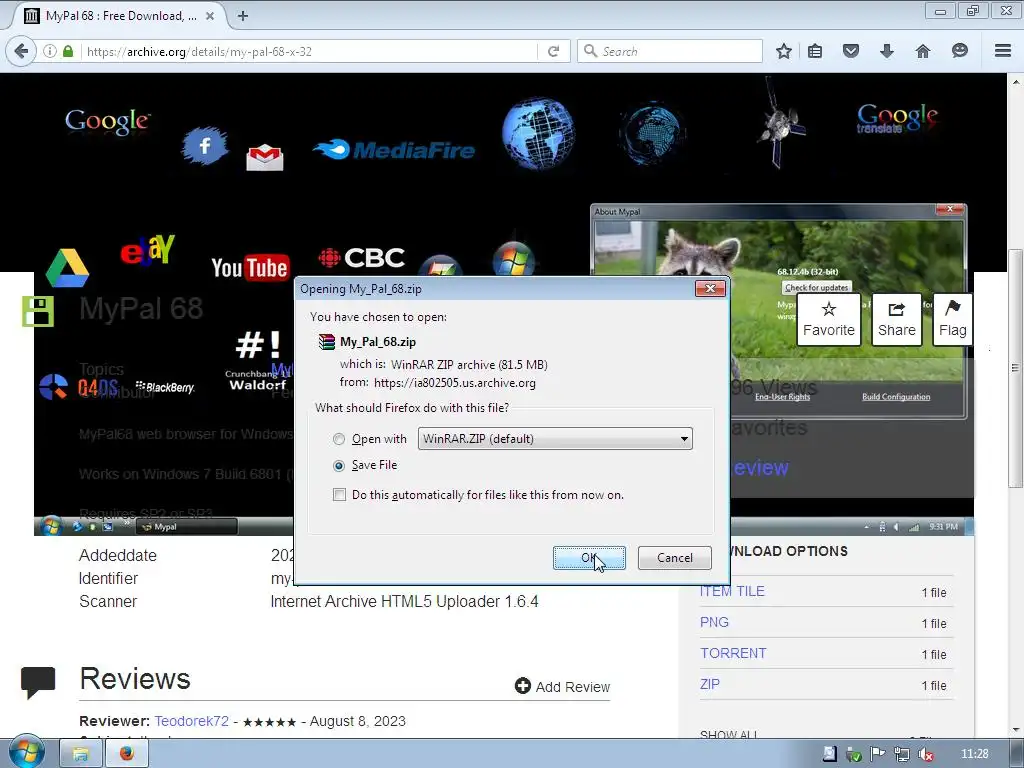Click scrollbar up arrow of the page

1015,82
